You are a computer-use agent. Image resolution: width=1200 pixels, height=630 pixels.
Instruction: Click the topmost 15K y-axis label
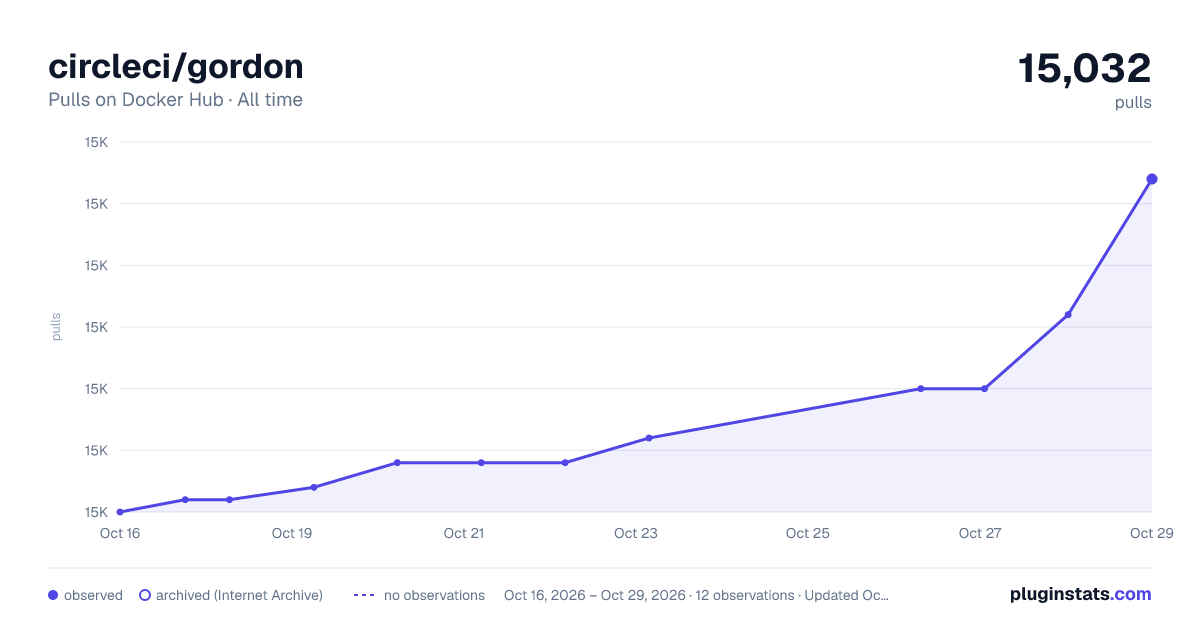pyautogui.click(x=96, y=142)
